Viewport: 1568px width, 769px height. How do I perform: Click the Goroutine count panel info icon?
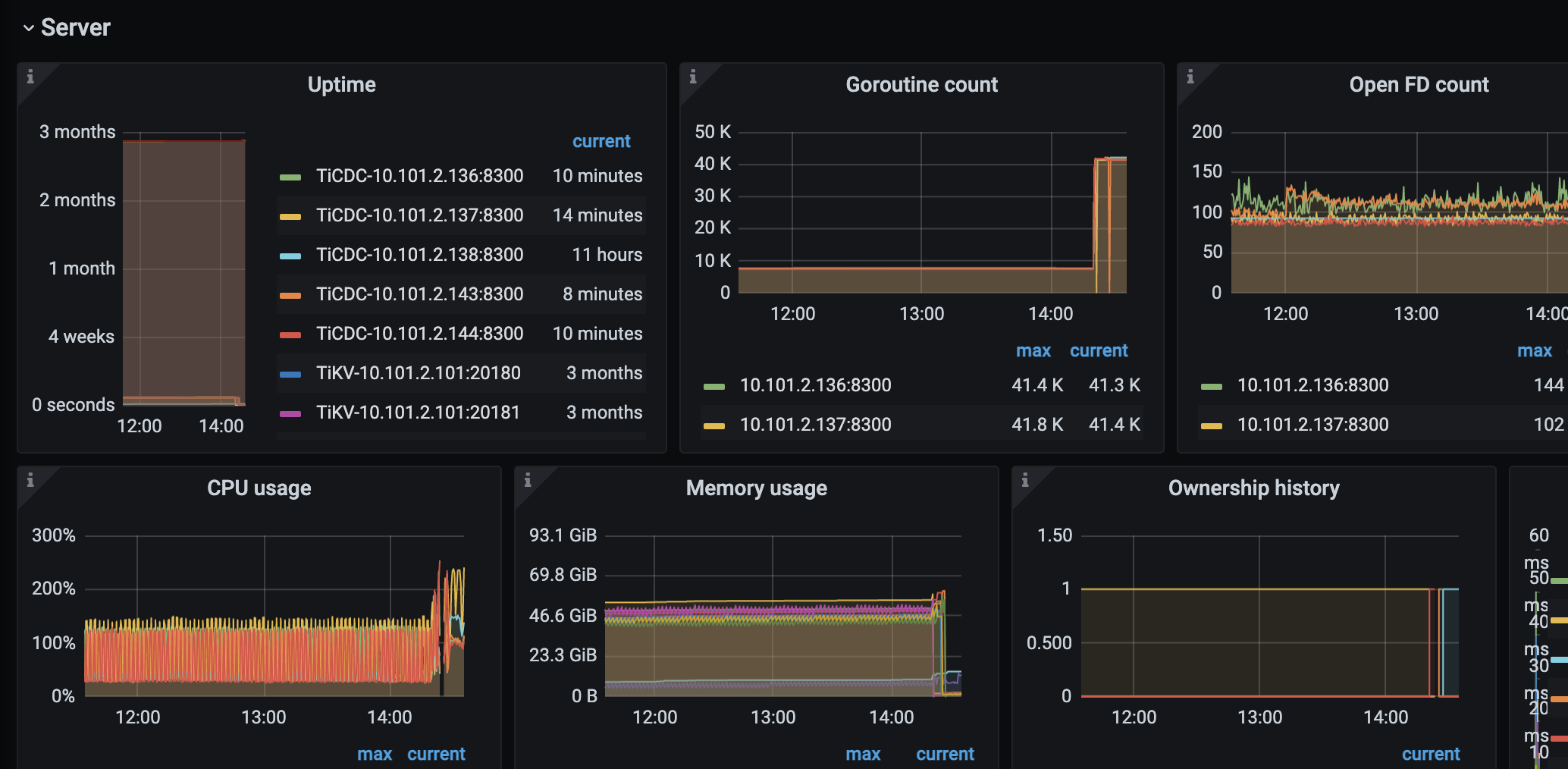pos(693,77)
